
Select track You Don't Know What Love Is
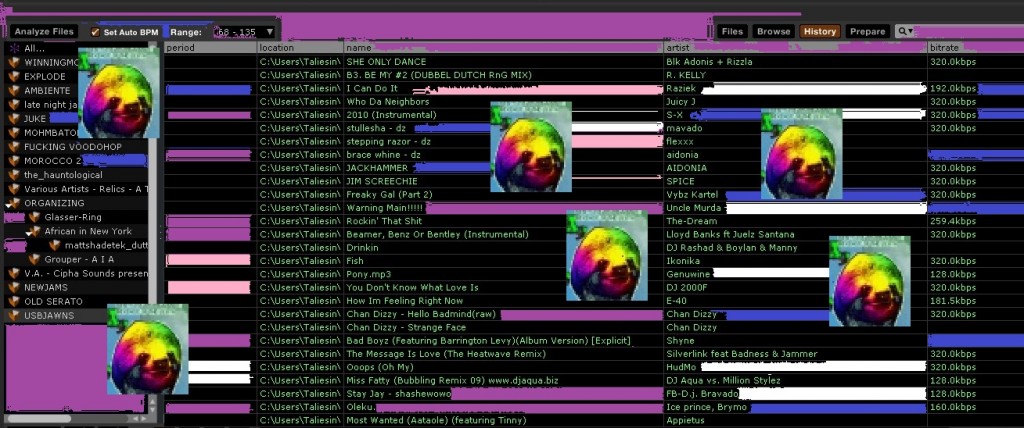[412, 288]
